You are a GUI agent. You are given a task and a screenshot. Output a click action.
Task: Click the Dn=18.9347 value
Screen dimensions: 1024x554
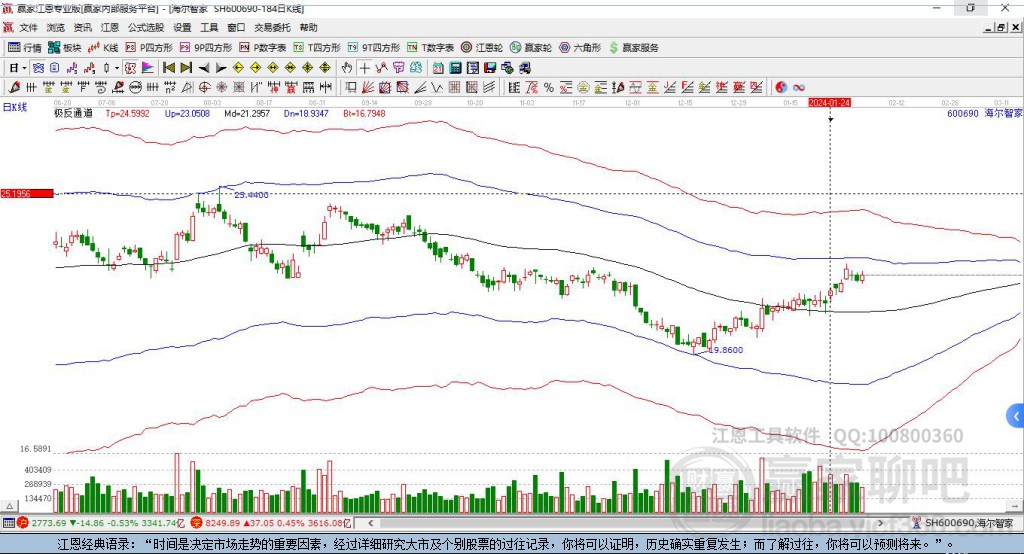306,114
